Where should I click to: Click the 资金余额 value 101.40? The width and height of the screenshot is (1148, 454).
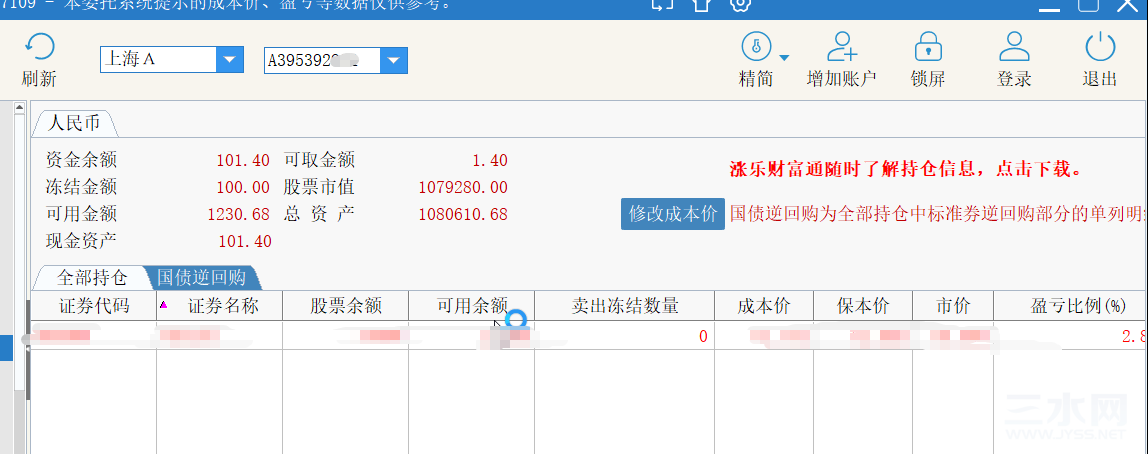click(x=242, y=160)
